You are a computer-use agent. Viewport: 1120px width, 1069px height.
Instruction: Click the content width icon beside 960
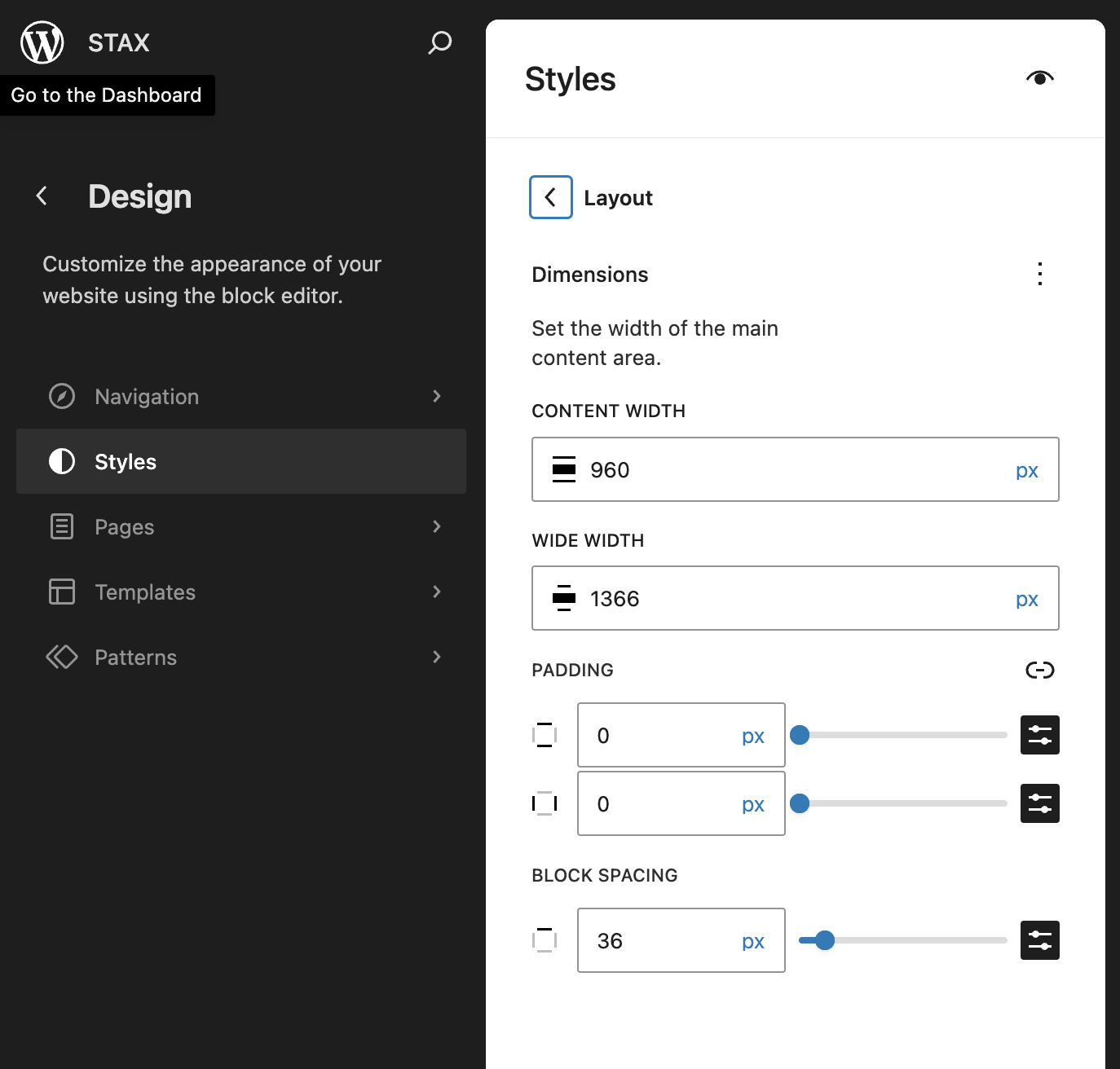(564, 469)
